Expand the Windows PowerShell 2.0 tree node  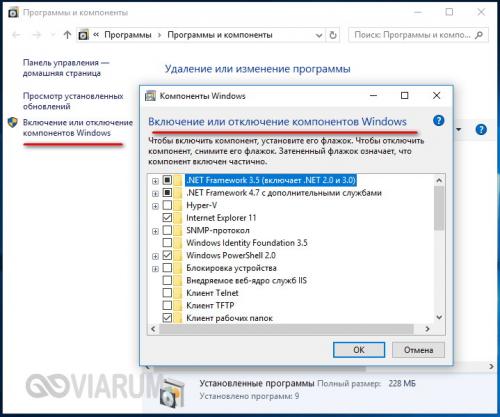tap(155, 256)
